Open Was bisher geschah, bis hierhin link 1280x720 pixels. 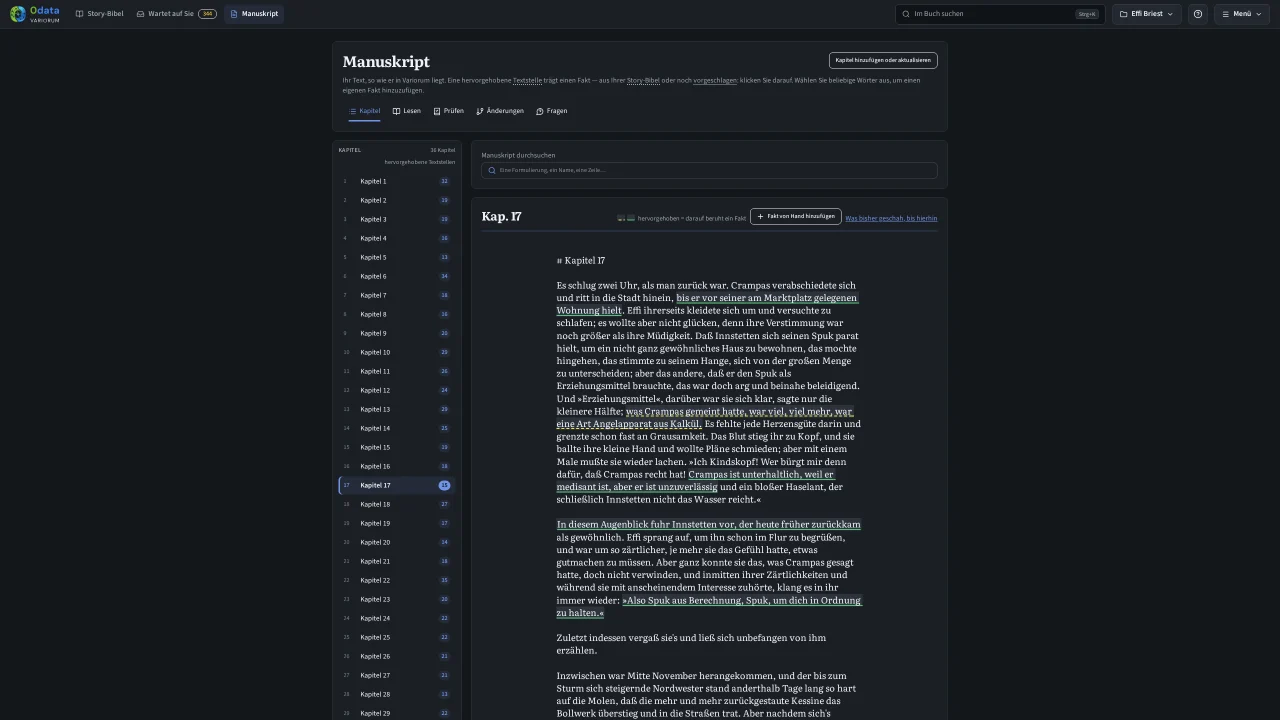click(x=891, y=218)
